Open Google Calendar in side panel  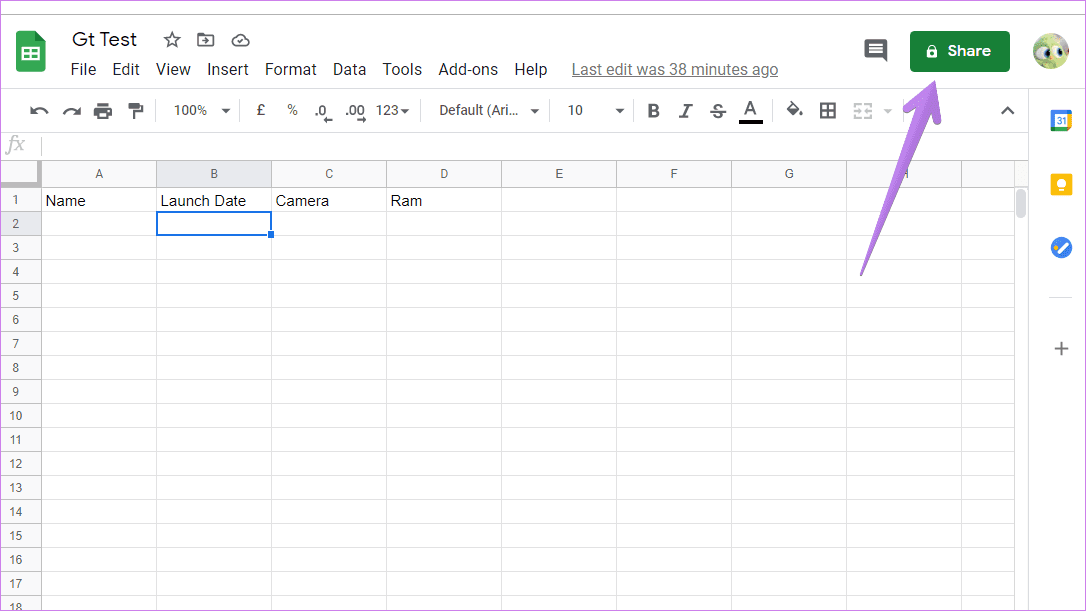point(1061,121)
